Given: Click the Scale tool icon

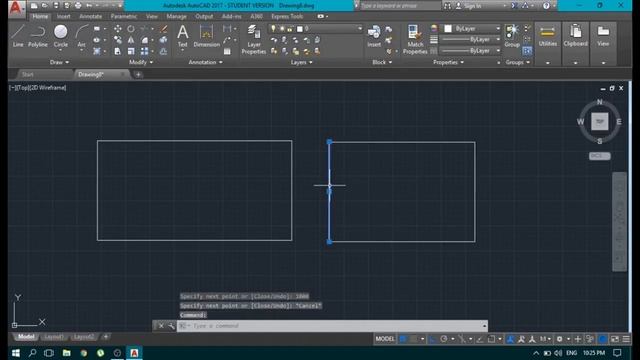Looking at the screenshot, I should (x=131, y=51).
